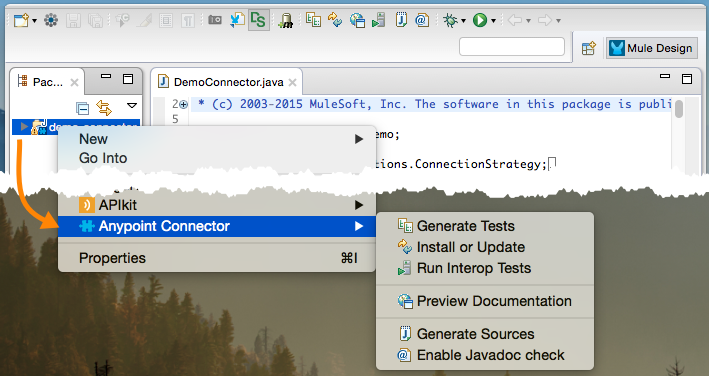Switch to the Mule Design perspective
Screen dimensions: 709x376
[651, 48]
